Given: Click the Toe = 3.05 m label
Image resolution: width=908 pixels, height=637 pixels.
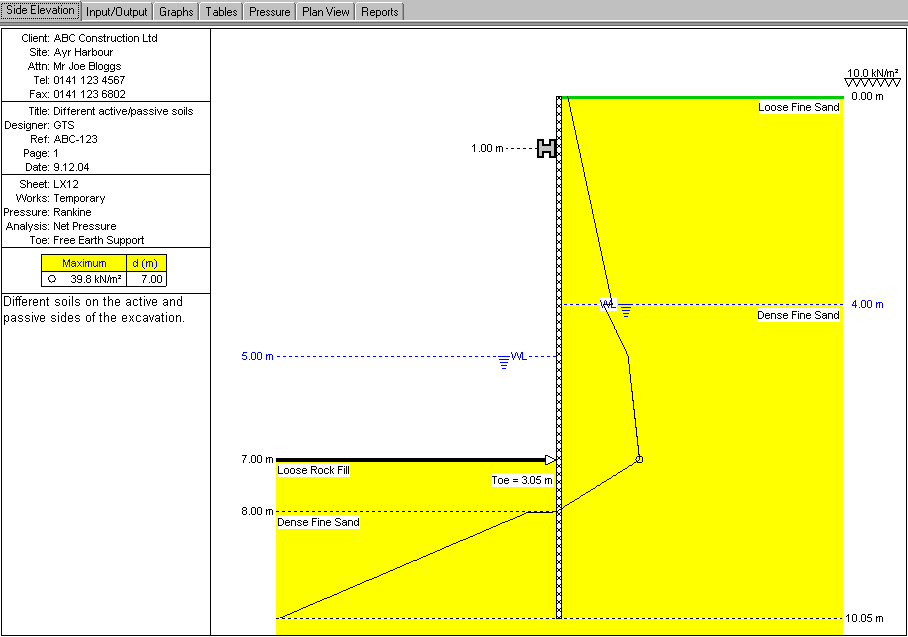Looking at the screenshot, I should point(521,480).
